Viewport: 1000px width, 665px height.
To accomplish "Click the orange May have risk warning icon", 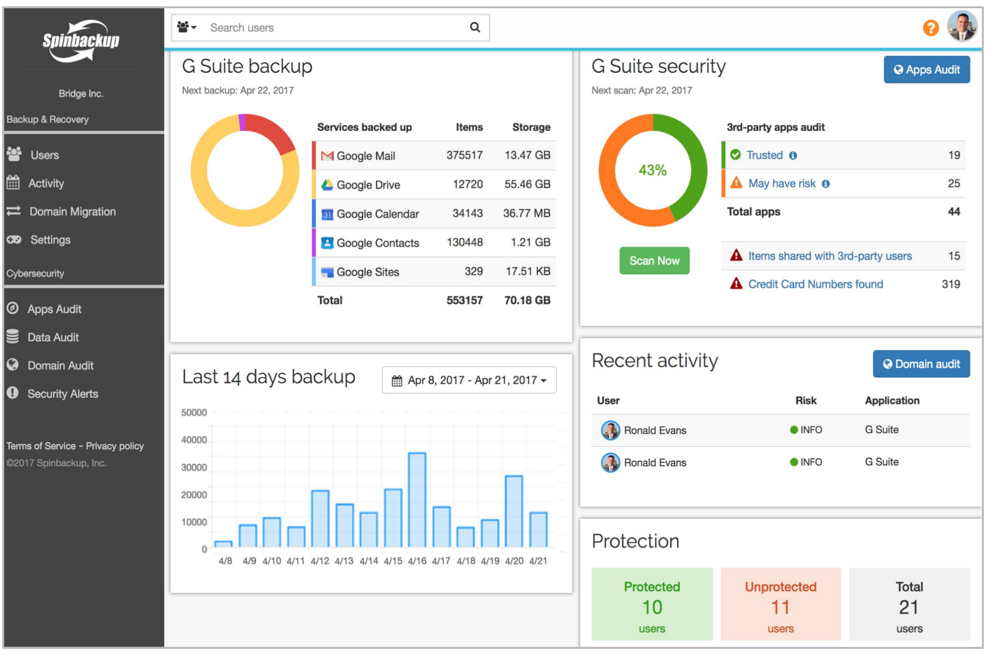I will 736,183.
